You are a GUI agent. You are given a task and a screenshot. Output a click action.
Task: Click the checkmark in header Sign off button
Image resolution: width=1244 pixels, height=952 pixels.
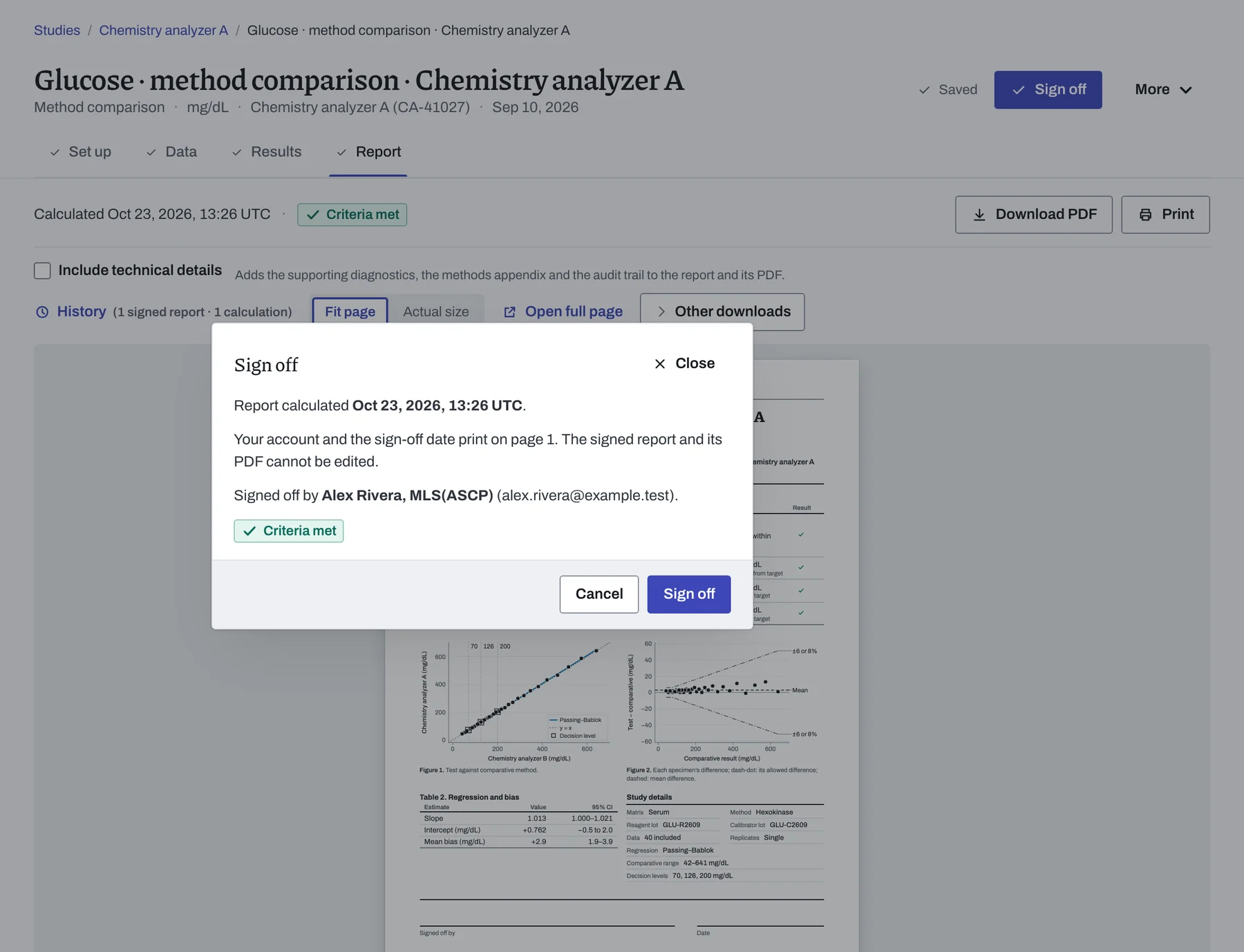tap(1018, 91)
